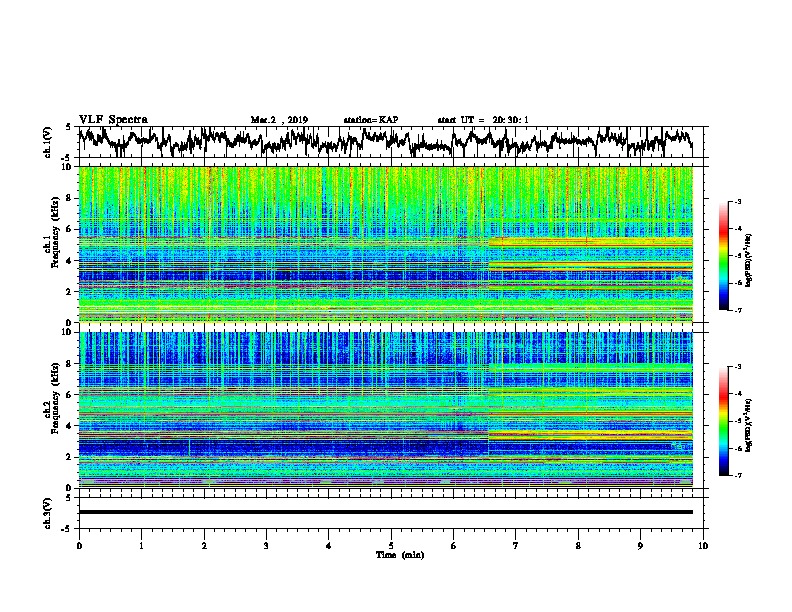Click the "-3" label on ch.2 colorbar
The height and width of the screenshot is (612, 792).
click(737, 367)
